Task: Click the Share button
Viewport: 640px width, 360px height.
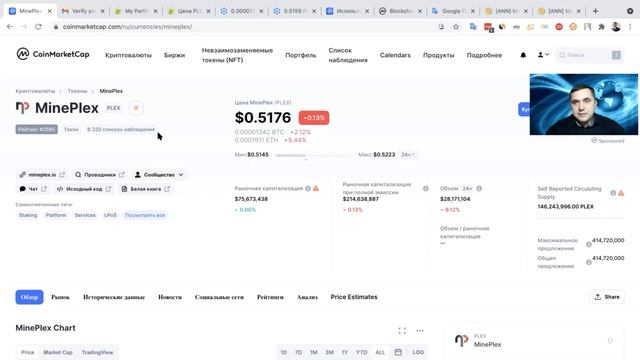Action: coord(607,297)
